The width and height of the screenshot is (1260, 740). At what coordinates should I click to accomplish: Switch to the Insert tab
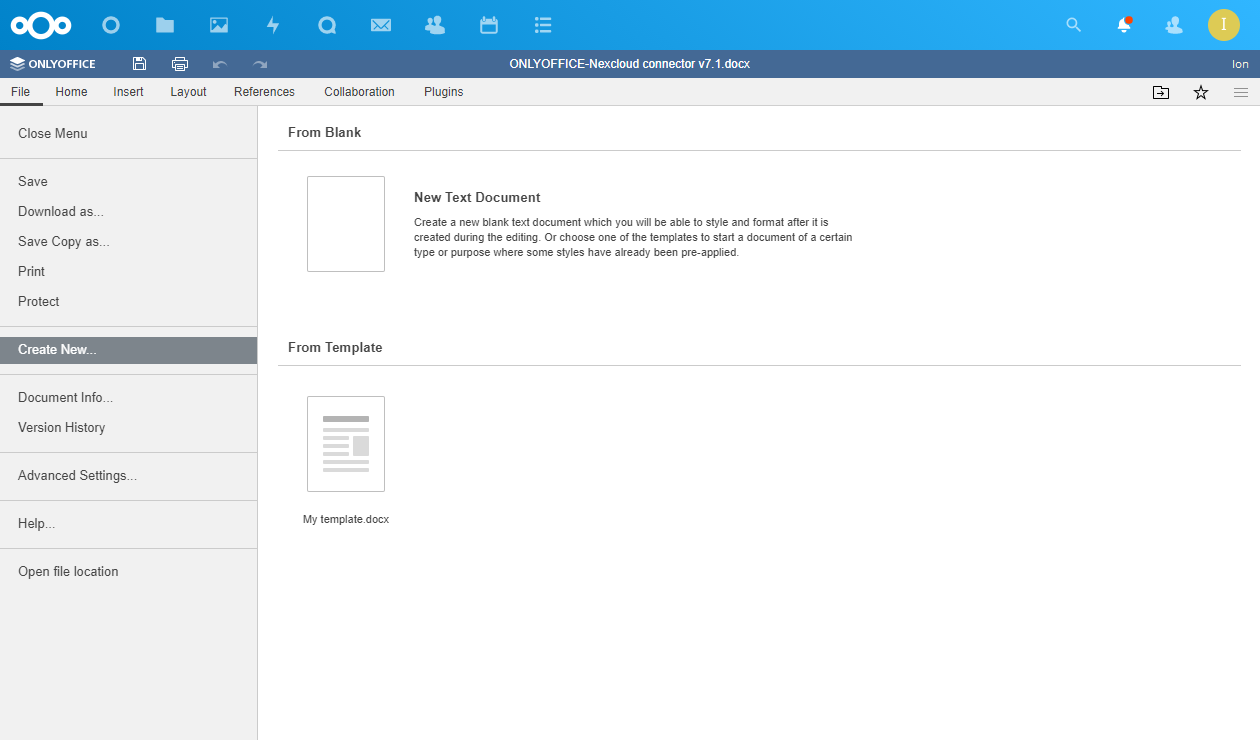point(128,92)
